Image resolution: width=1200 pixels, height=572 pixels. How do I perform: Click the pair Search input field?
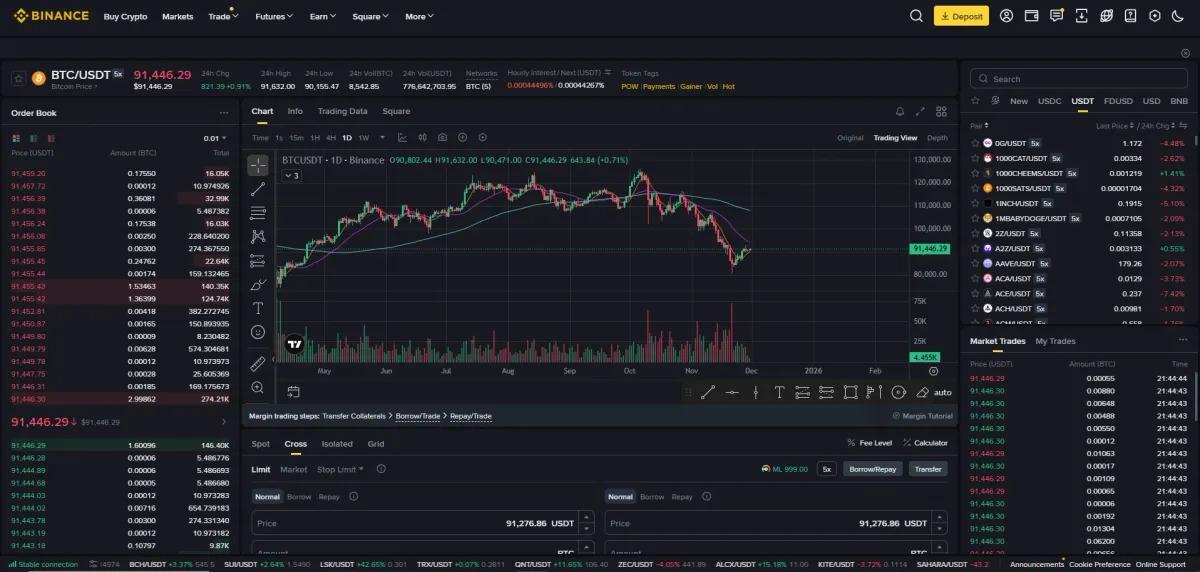[x=1080, y=79]
